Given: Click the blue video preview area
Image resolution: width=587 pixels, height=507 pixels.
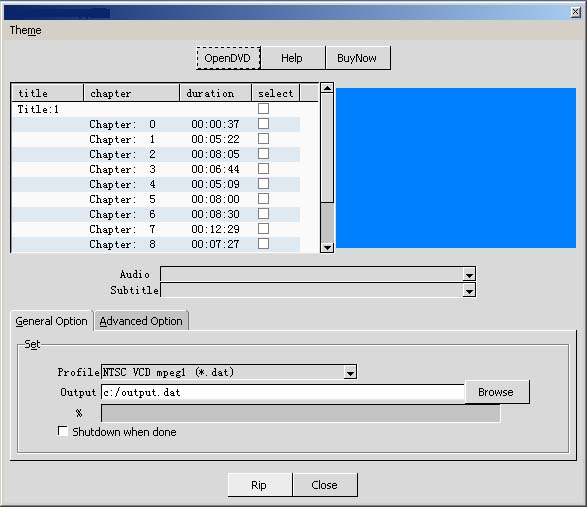Looking at the screenshot, I should [x=456, y=168].
